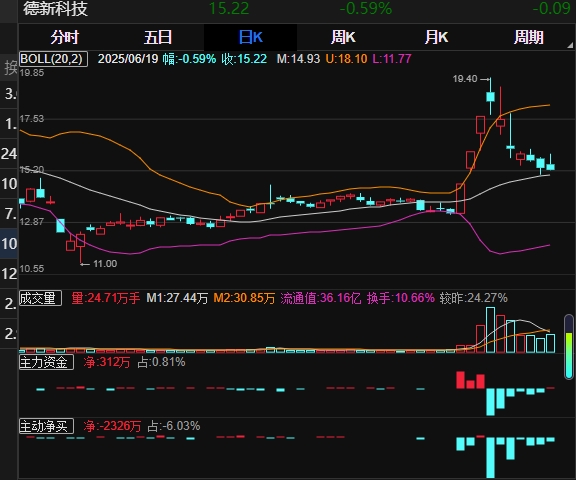Click the U:18.10 upper band value
This screenshot has width=576, height=480.
pyautogui.click(x=346, y=59)
